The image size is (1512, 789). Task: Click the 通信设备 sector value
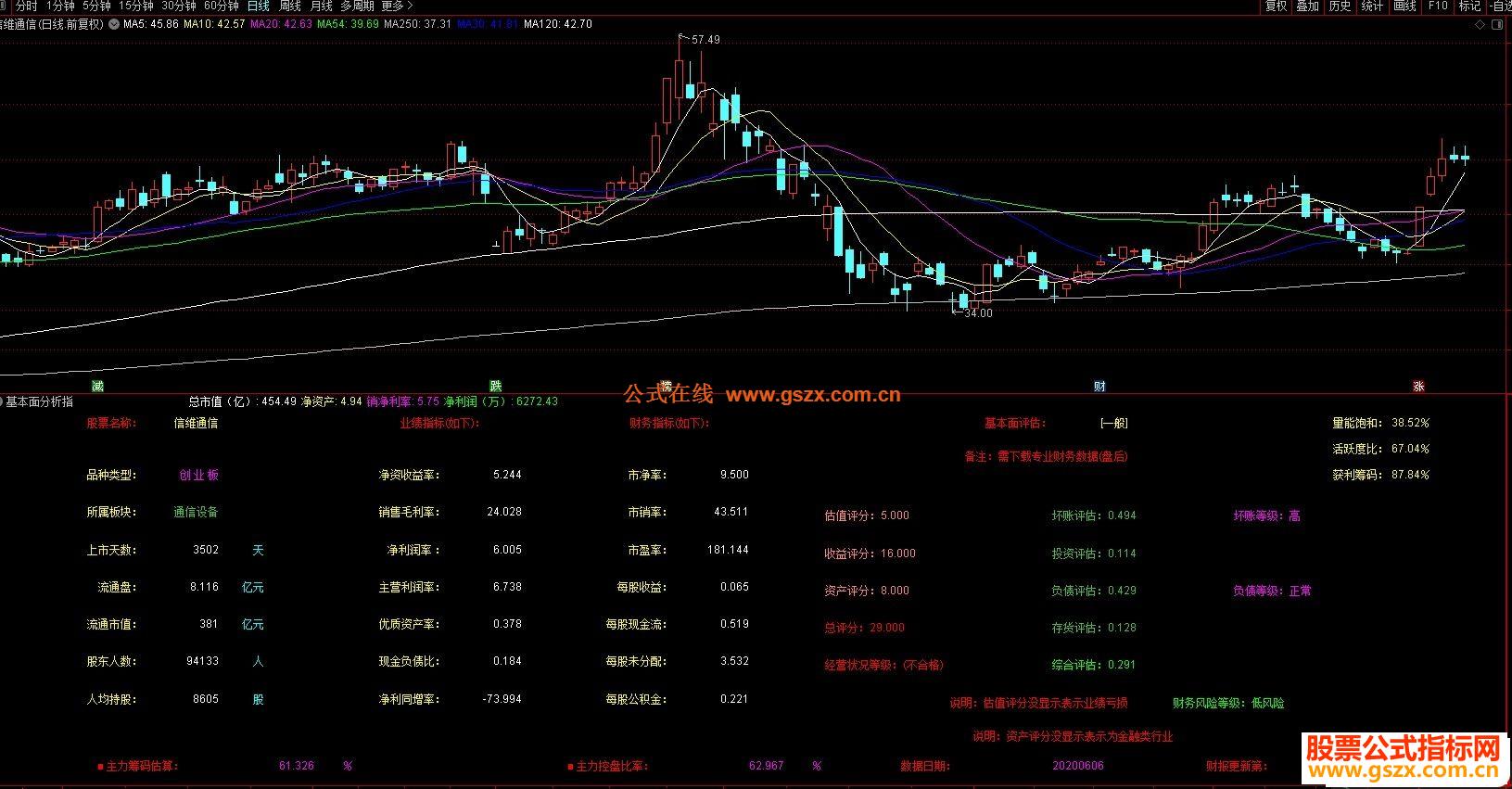(196, 512)
